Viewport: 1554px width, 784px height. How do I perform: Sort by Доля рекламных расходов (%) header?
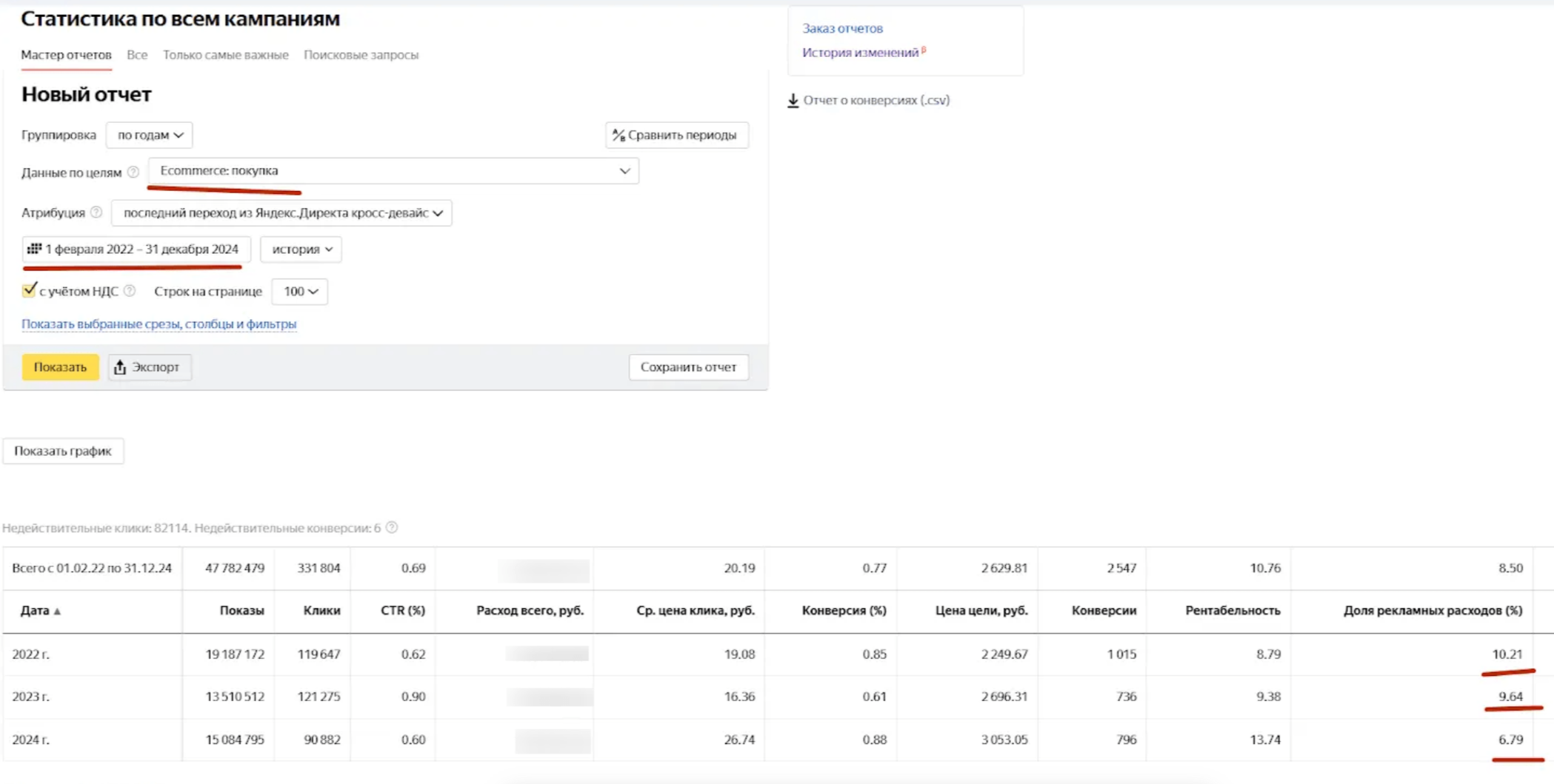tap(1433, 611)
